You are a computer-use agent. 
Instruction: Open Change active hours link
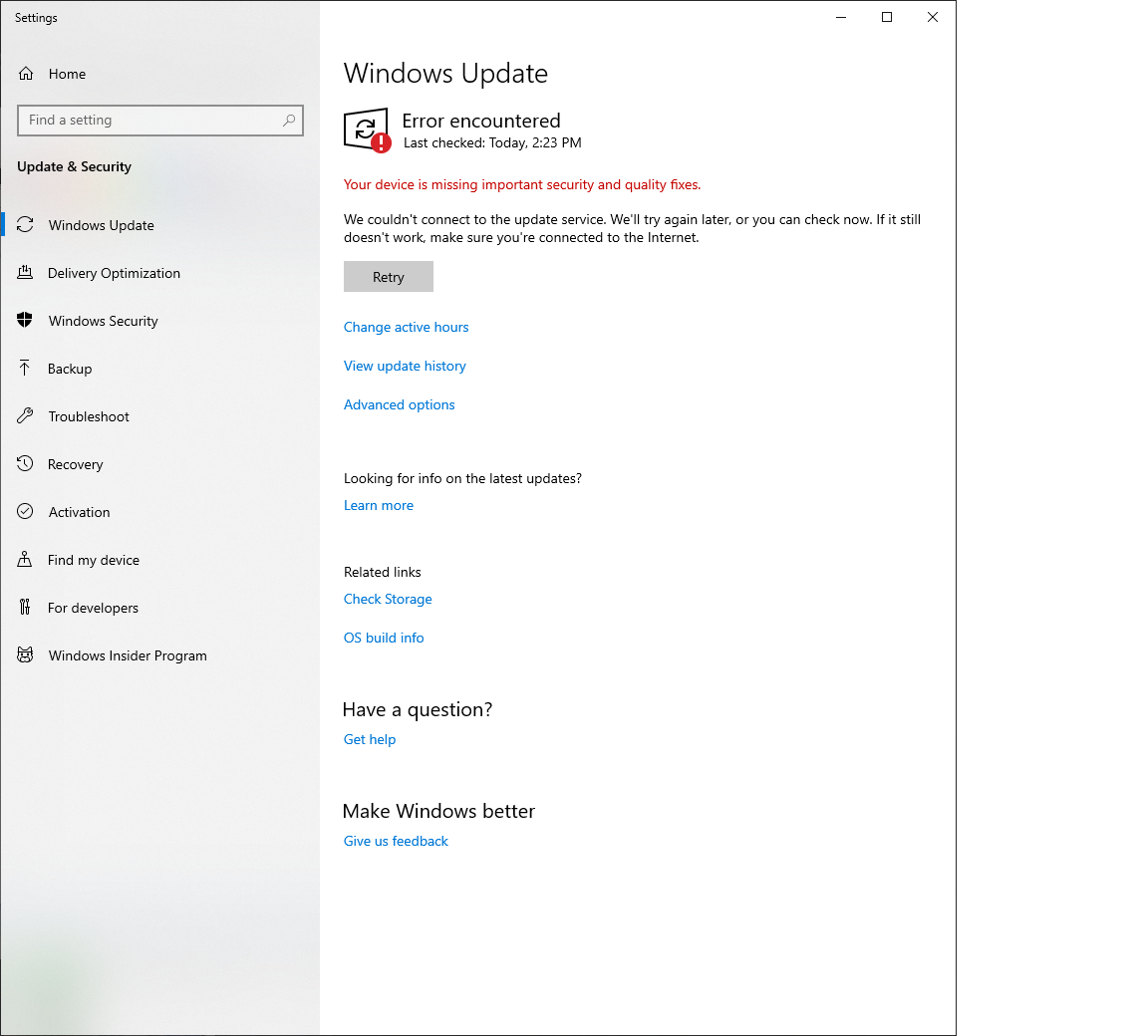pos(406,327)
